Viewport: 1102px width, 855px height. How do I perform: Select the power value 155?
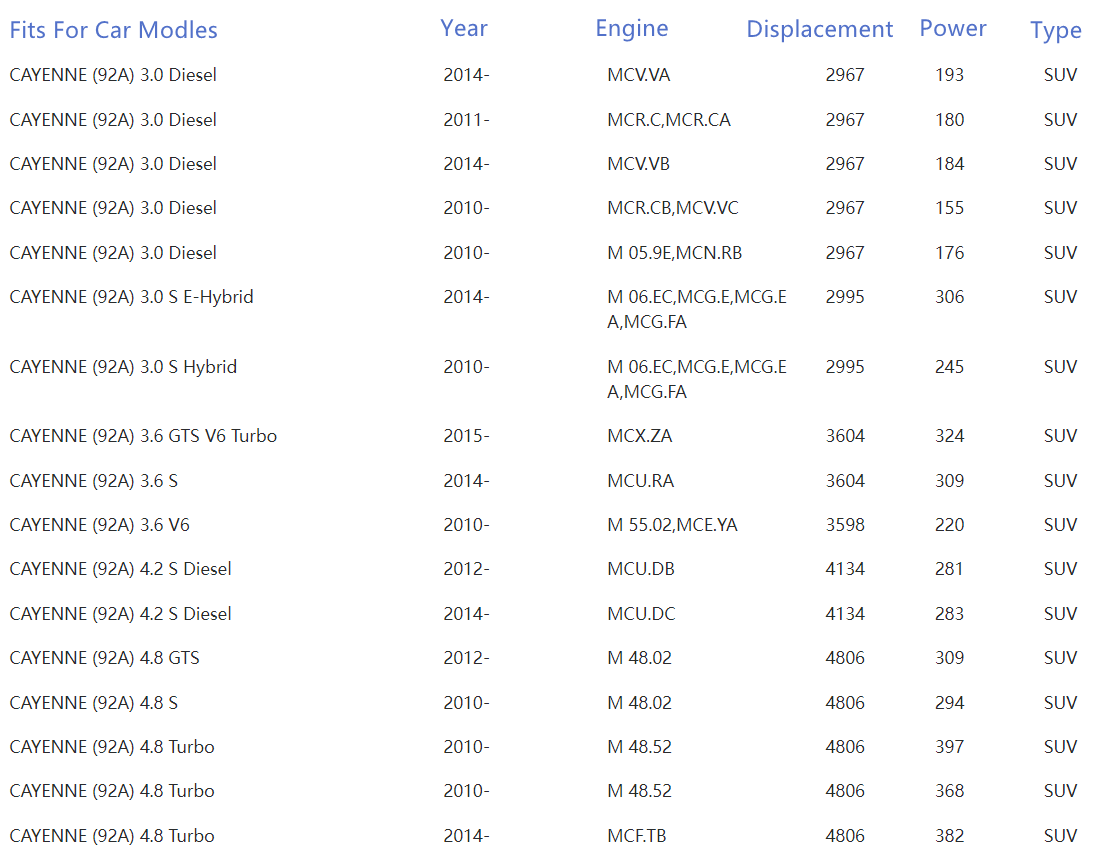click(x=949, y=208)
